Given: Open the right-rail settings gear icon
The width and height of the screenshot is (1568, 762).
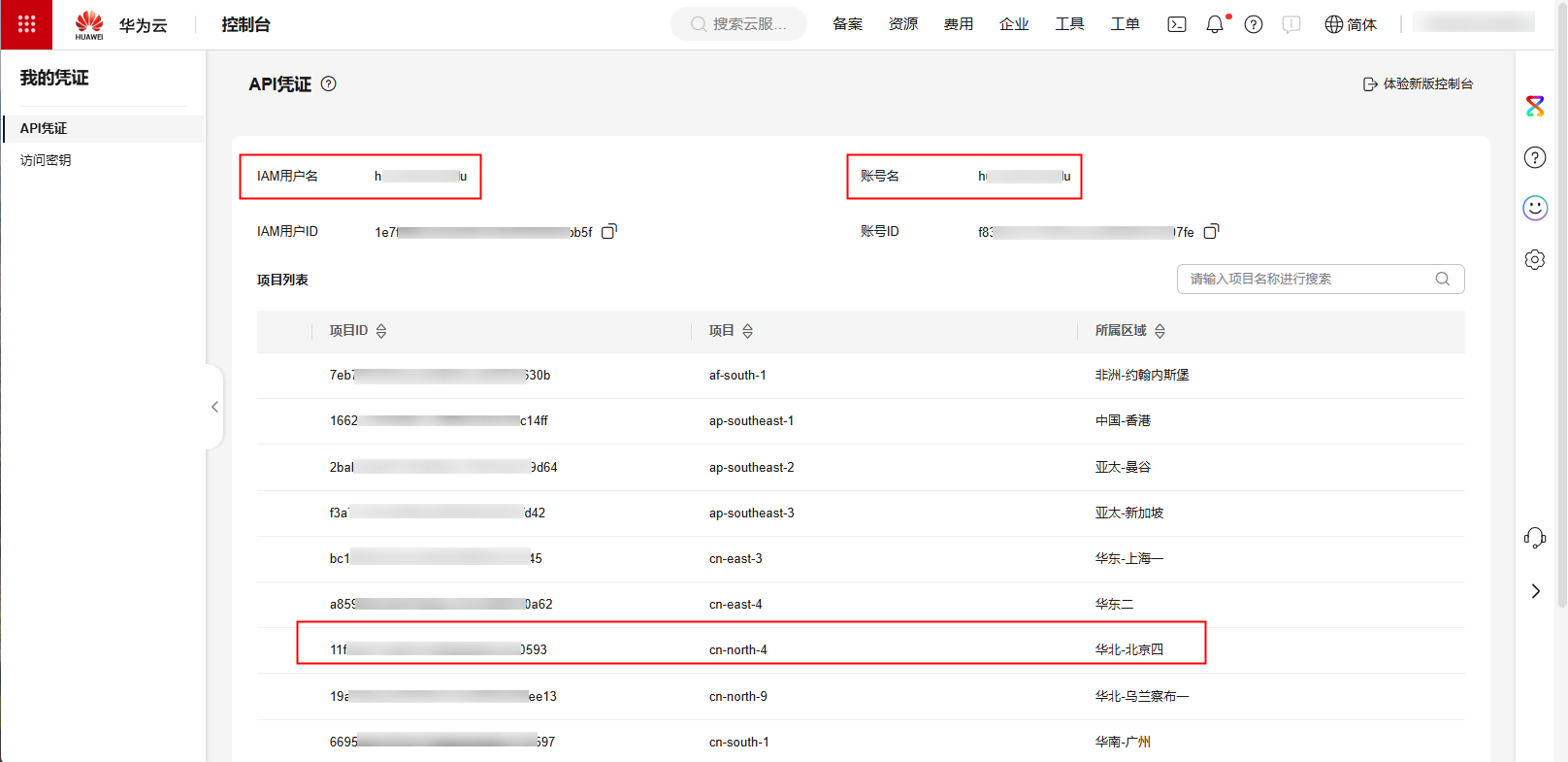Looking at the screenshot, I should click(1535, 259).
